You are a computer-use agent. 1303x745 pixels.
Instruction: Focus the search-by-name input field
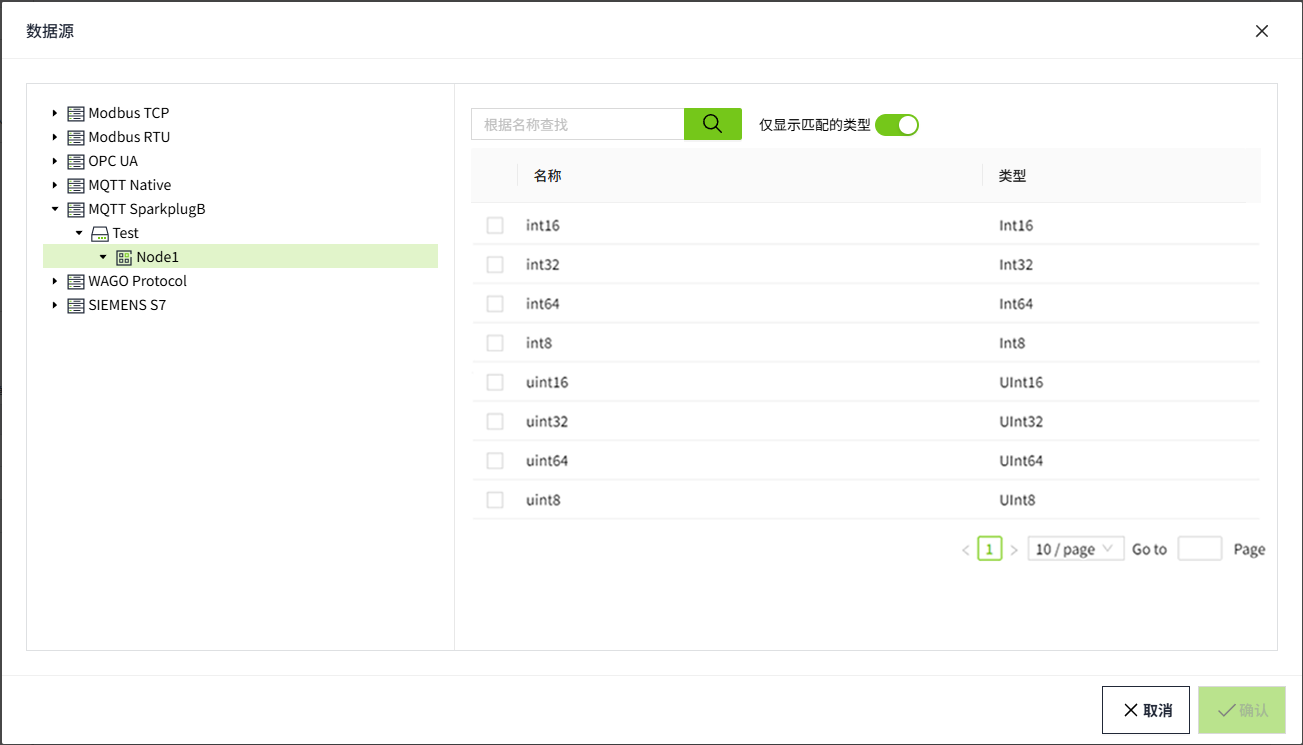[577, 125]
